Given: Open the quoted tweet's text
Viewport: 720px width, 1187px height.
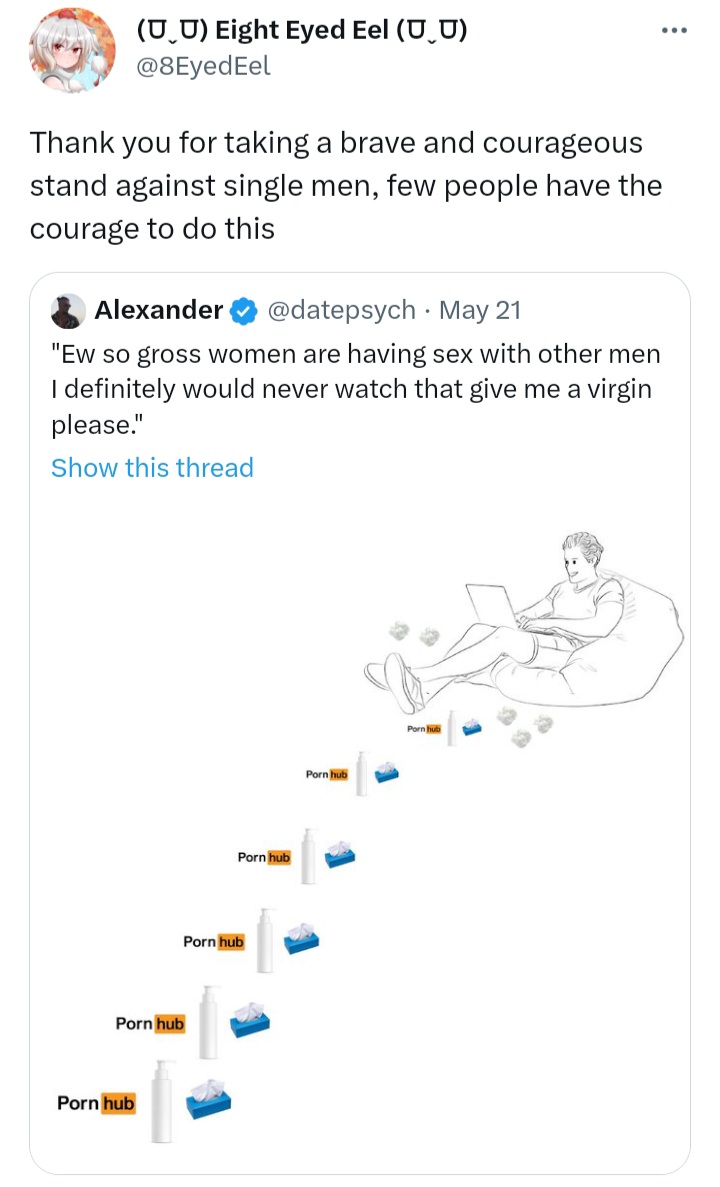Looking at the screenshot, I should pos(355,389).
